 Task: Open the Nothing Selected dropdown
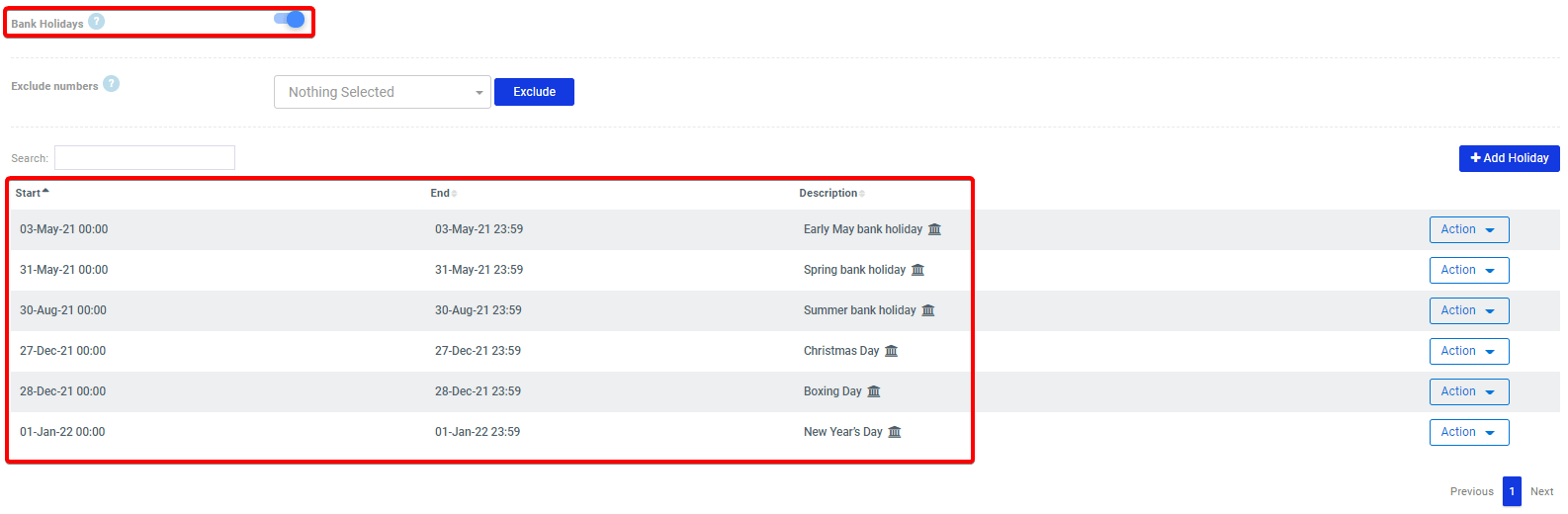tap(383, 92)
